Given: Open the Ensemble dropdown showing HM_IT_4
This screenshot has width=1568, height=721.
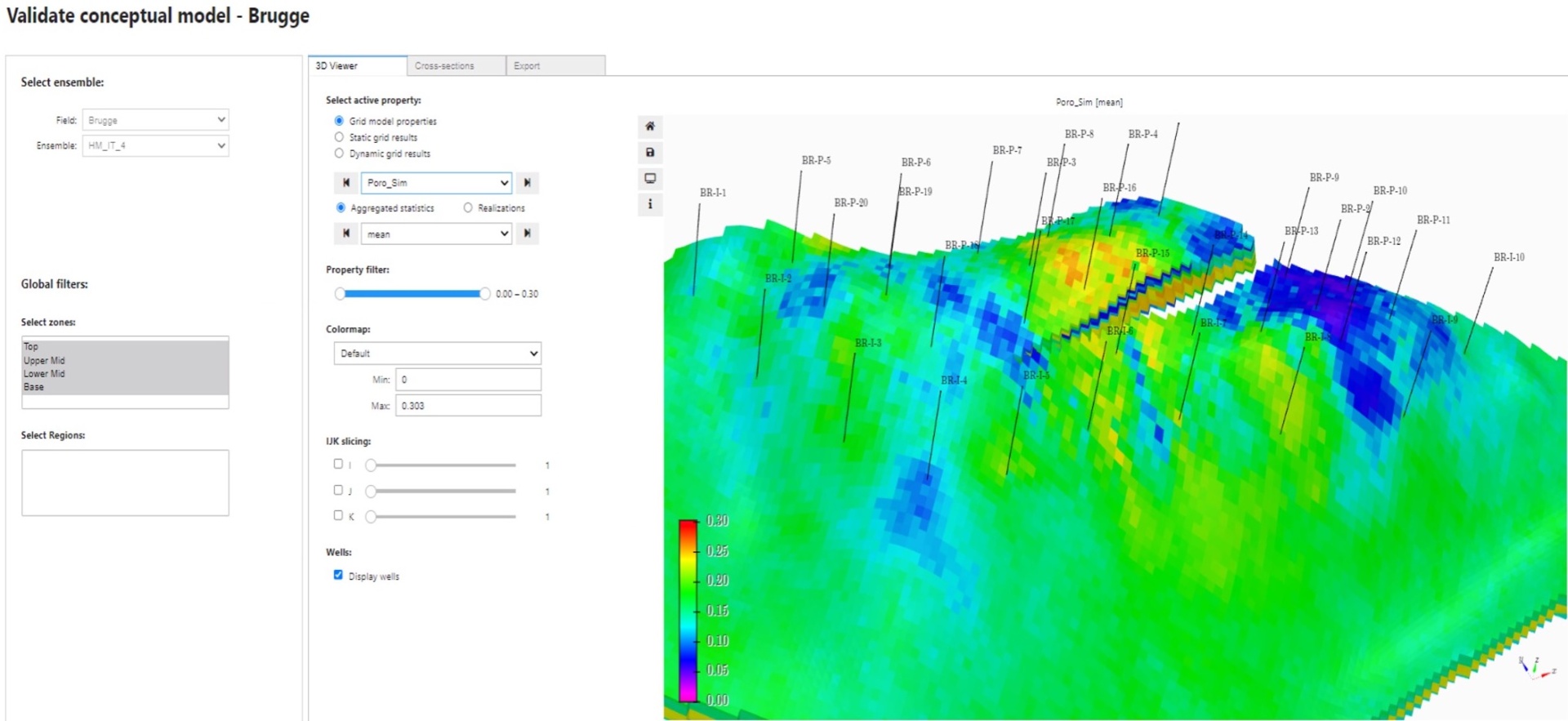Looking at the screenshot, I should tap(155, 145).
